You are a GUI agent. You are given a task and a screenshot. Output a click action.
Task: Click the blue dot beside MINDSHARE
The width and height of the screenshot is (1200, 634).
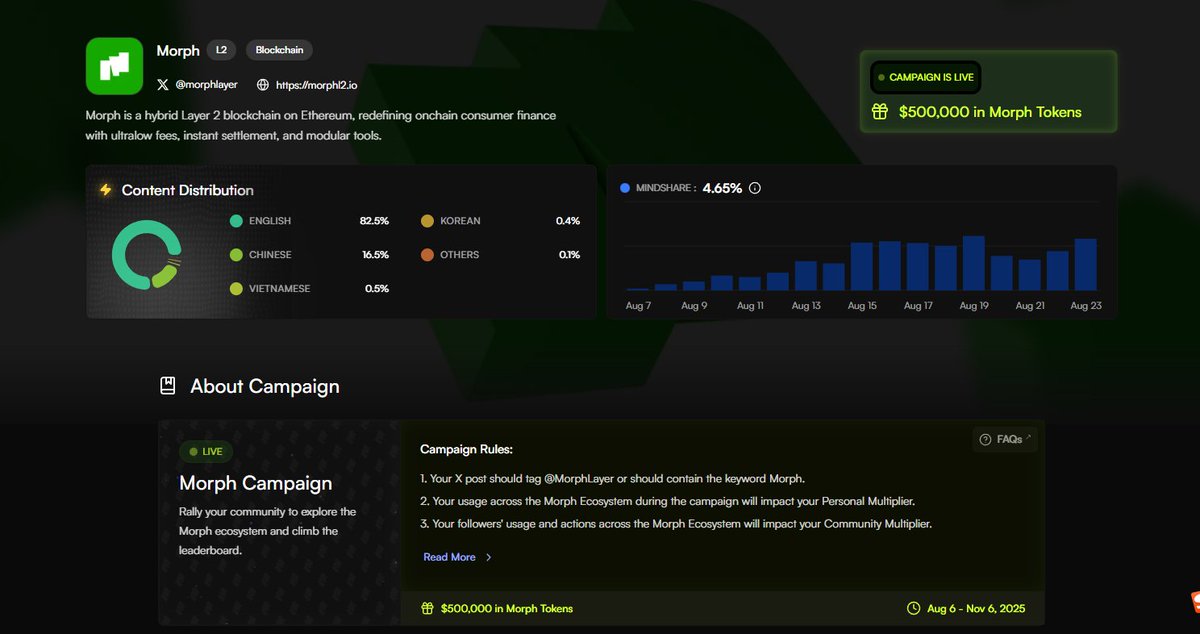tap(625, 188)
